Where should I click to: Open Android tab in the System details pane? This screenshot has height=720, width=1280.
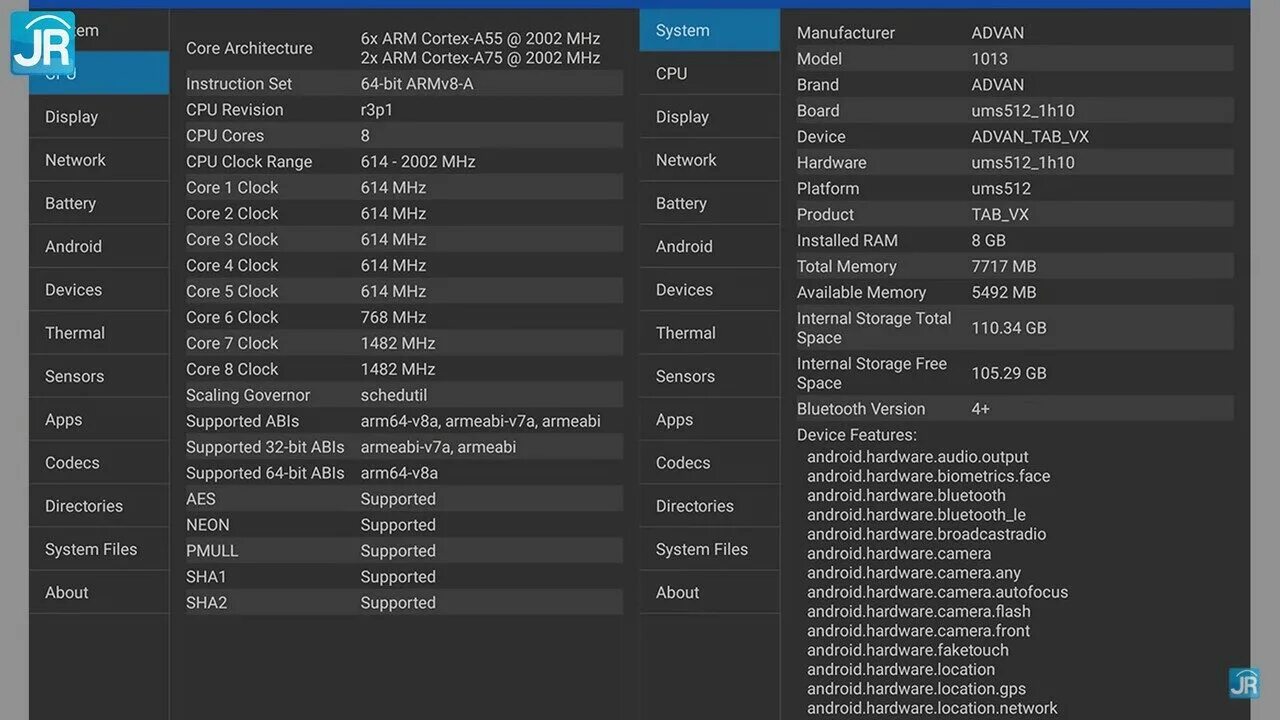coord(710,246)
